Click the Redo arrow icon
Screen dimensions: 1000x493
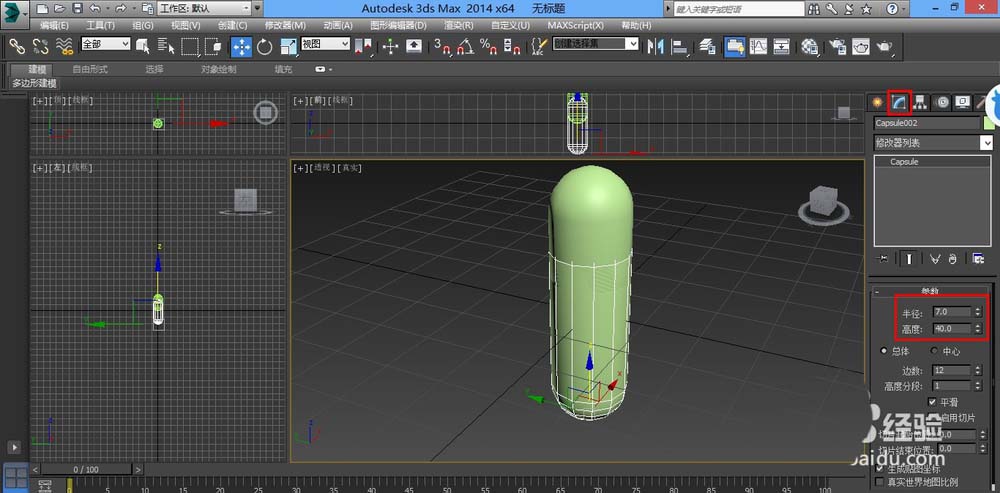(121, 9)
